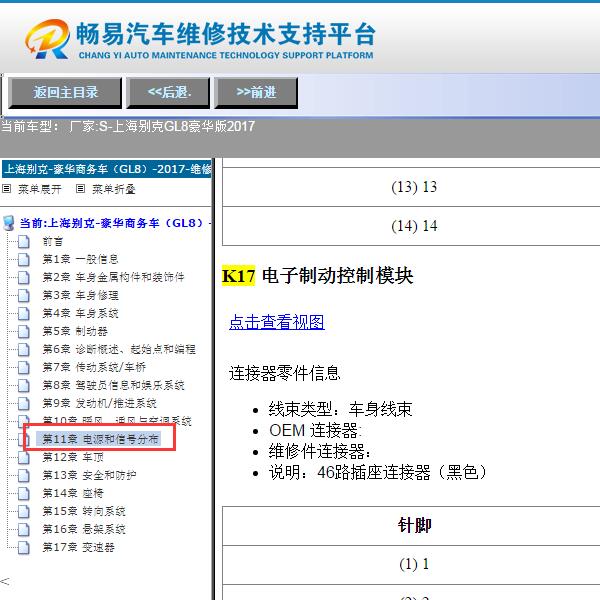Click the 说明：46路插座连接器 bullet
The width and height of the screenshot is (600, 600).
point(378,472)
